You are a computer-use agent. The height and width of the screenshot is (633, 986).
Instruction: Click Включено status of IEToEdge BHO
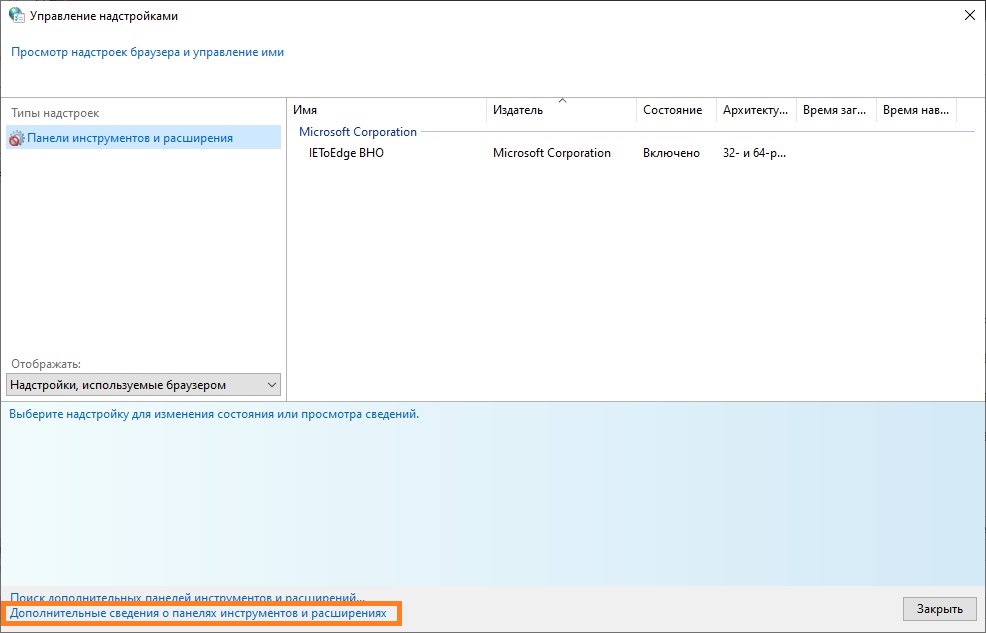[x=671, y=153]
